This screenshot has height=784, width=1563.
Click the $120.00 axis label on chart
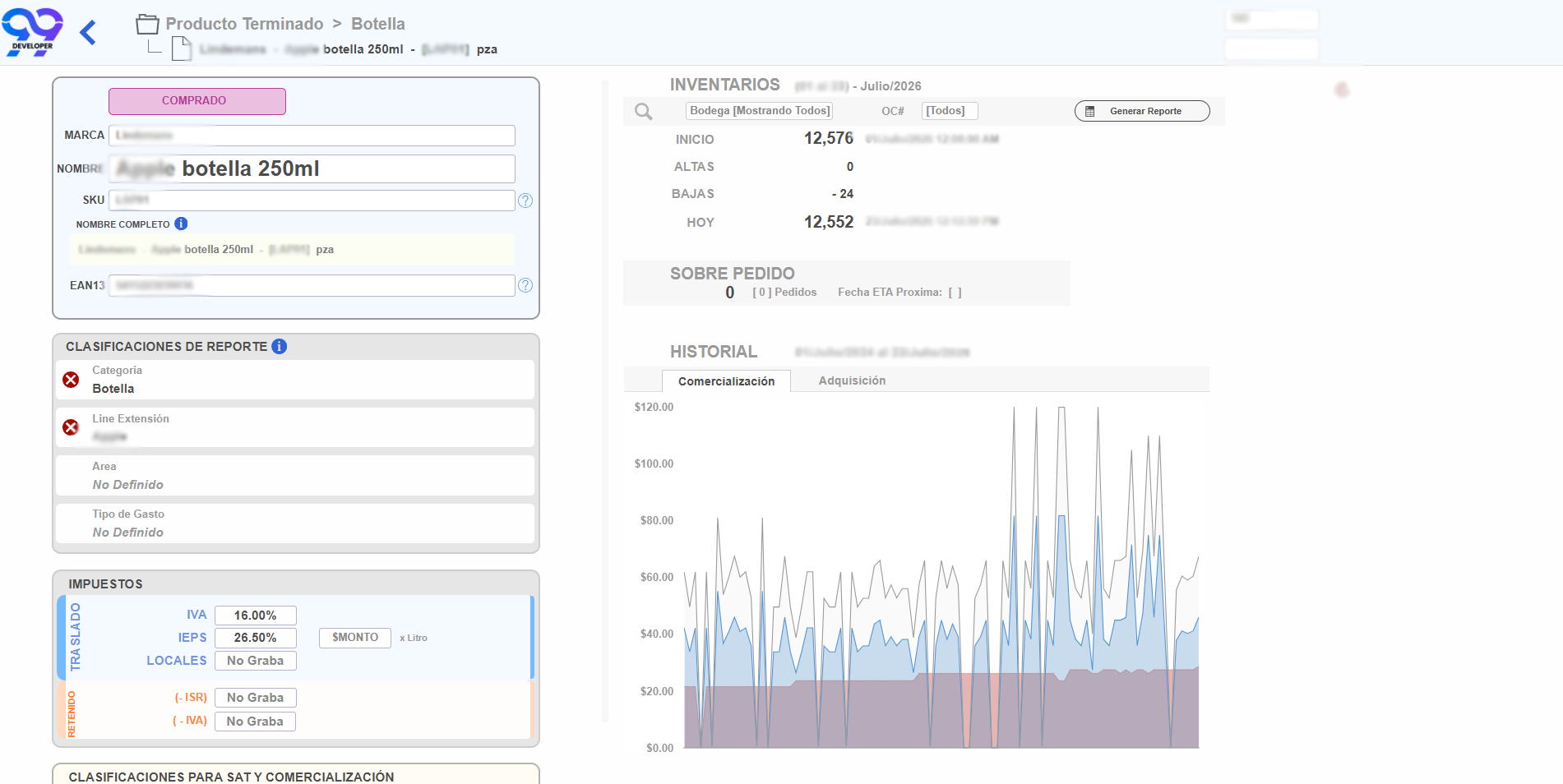654,407
